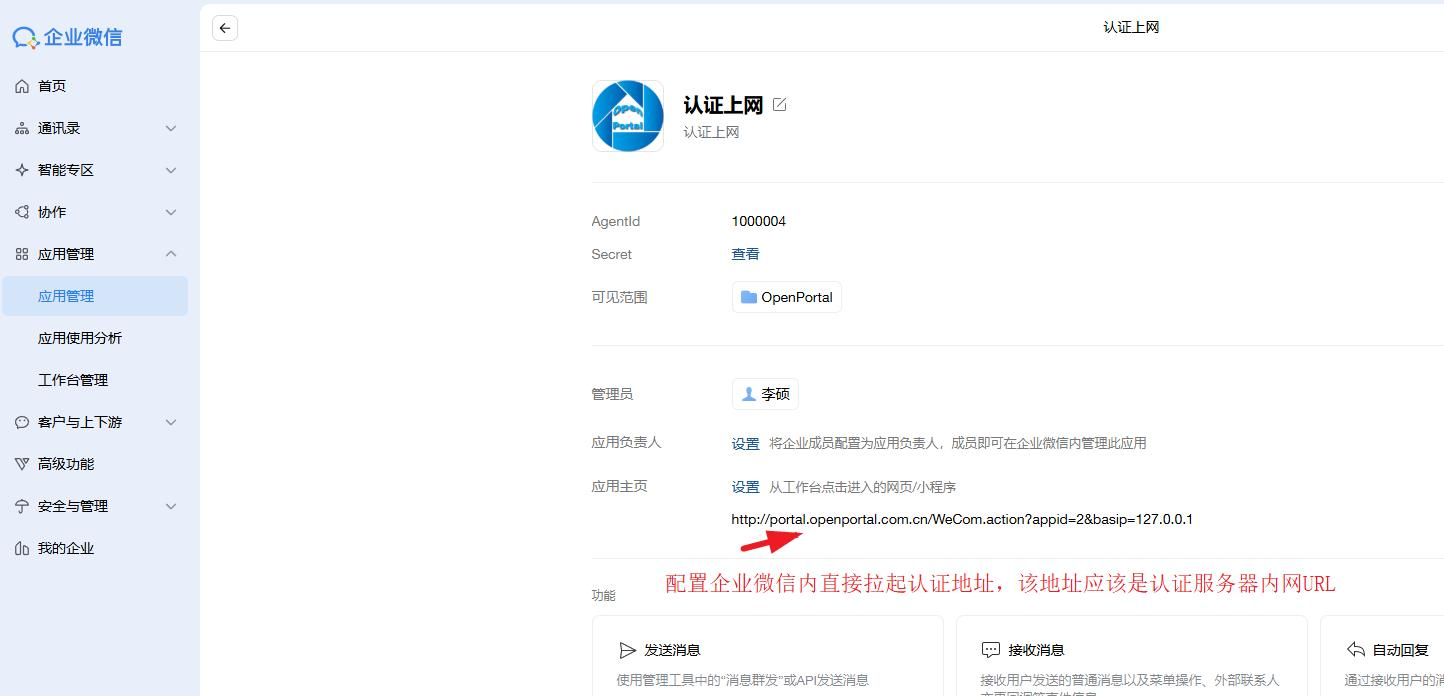Click the 智能专区 sparkle icon
The height and width of the screenshot is (696, 1444).
coord(22,170)
